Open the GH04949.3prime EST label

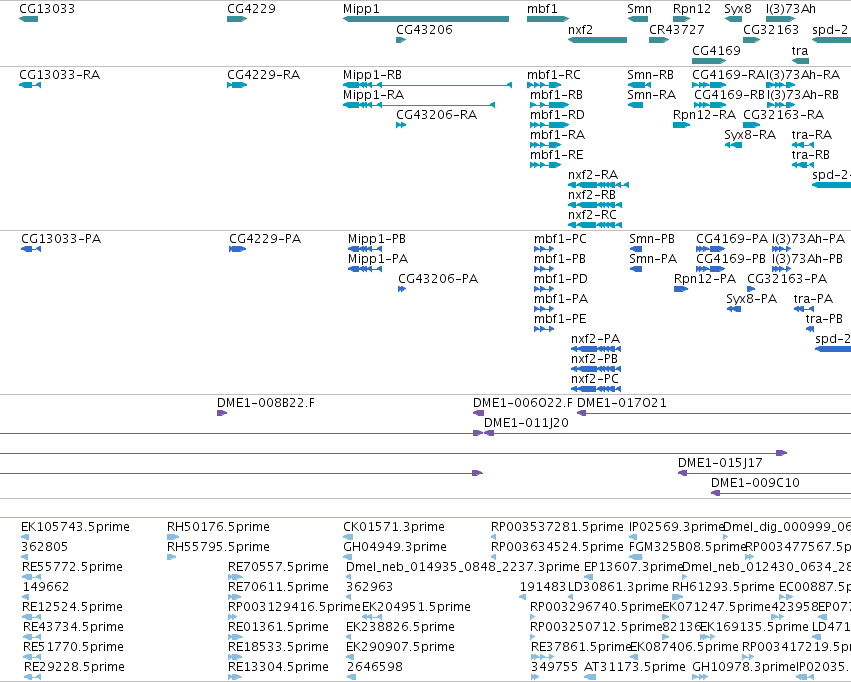click(x=395, y=547)
